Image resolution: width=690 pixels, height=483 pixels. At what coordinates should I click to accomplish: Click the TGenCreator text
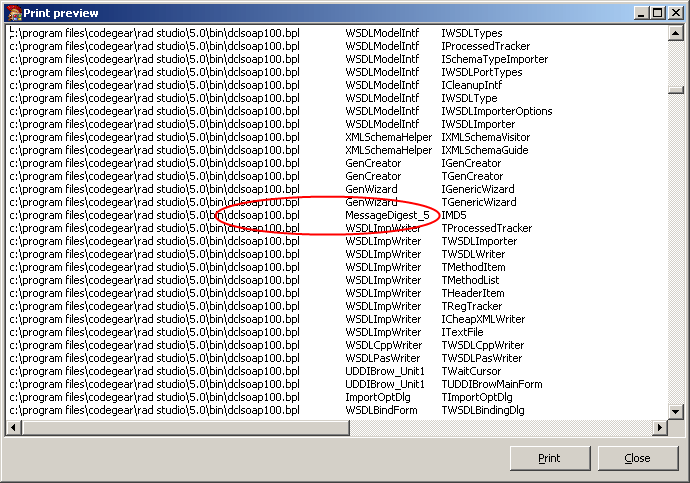(472, 176)
